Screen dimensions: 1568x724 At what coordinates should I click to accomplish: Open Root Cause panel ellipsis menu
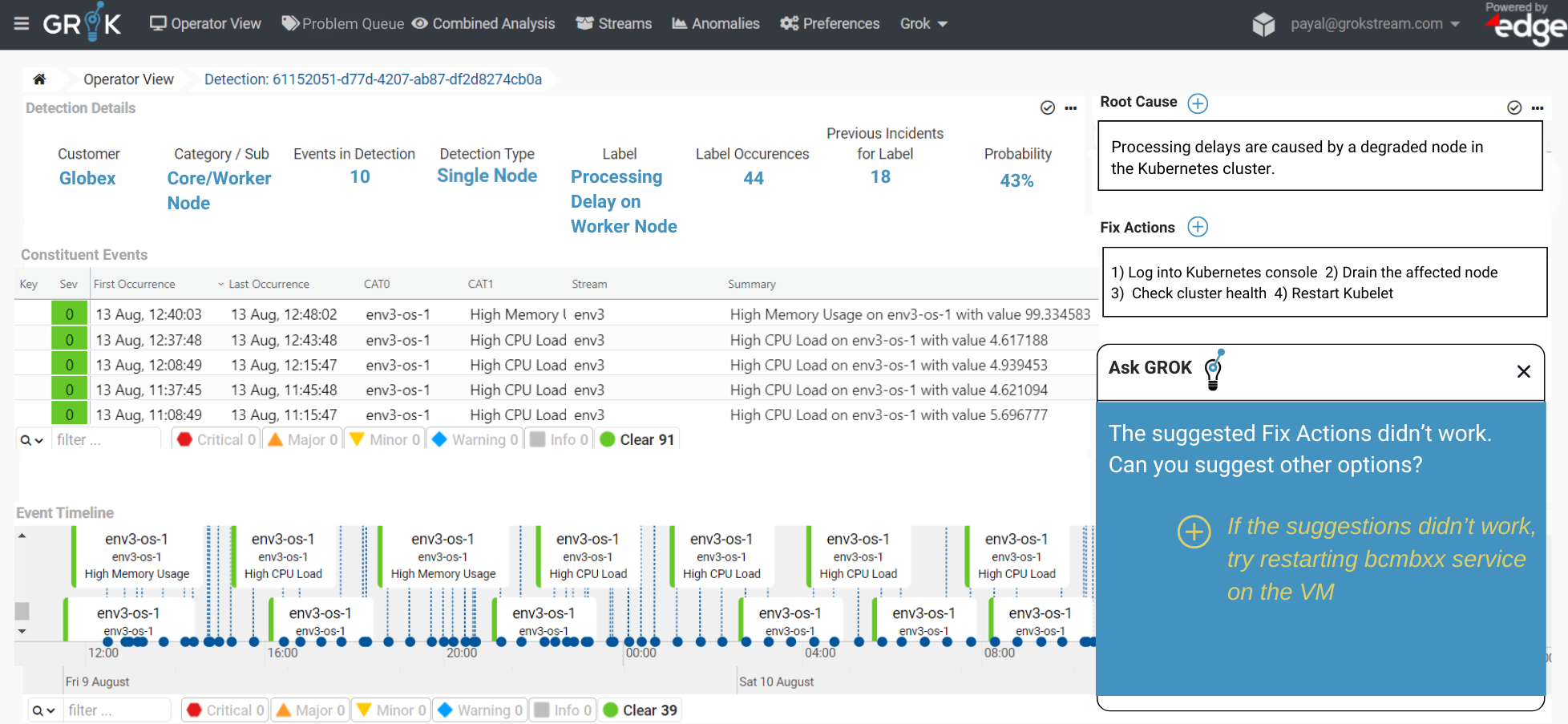click(x=1538, y=107)
